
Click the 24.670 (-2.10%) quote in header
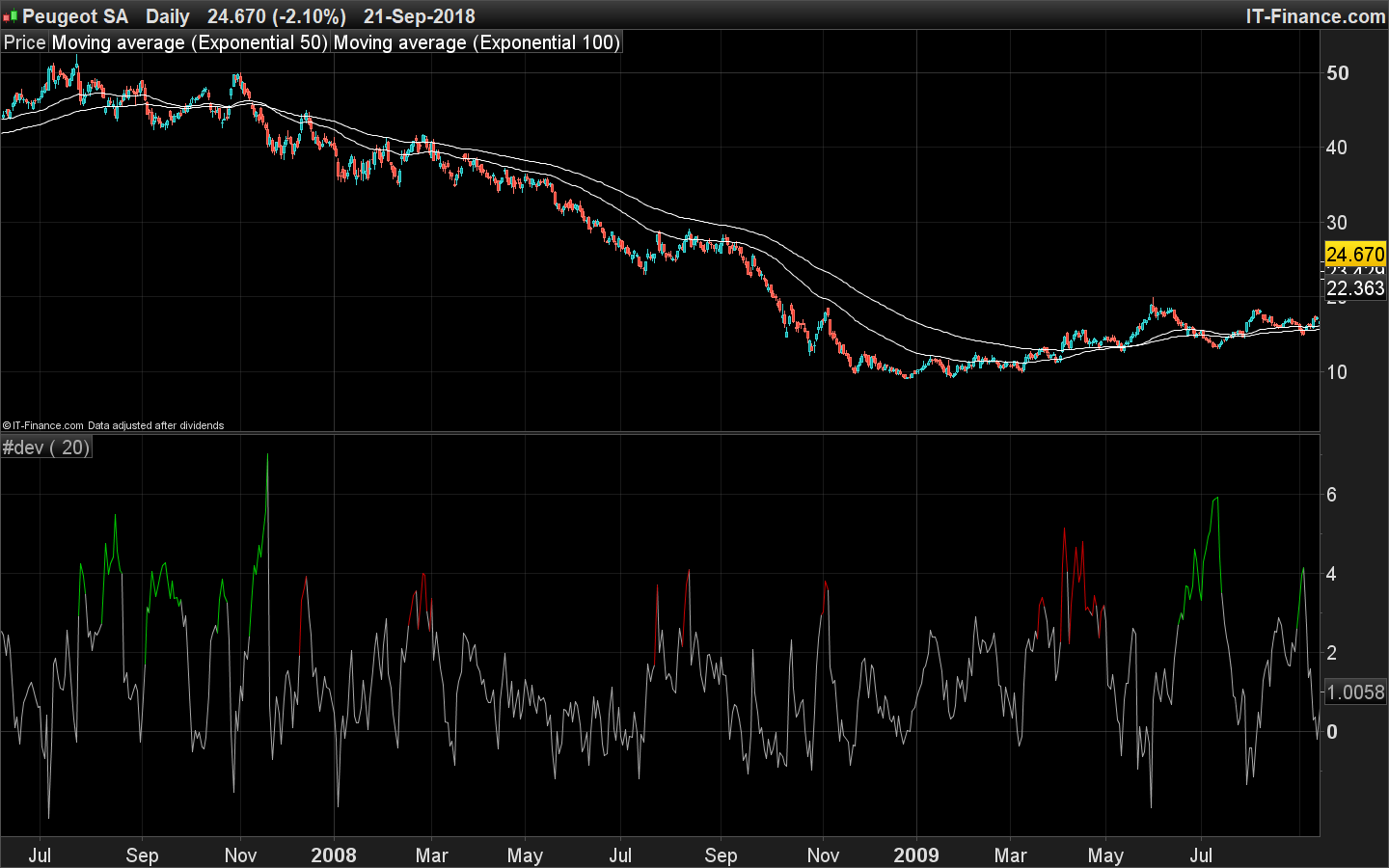click(x=277, y=16)
